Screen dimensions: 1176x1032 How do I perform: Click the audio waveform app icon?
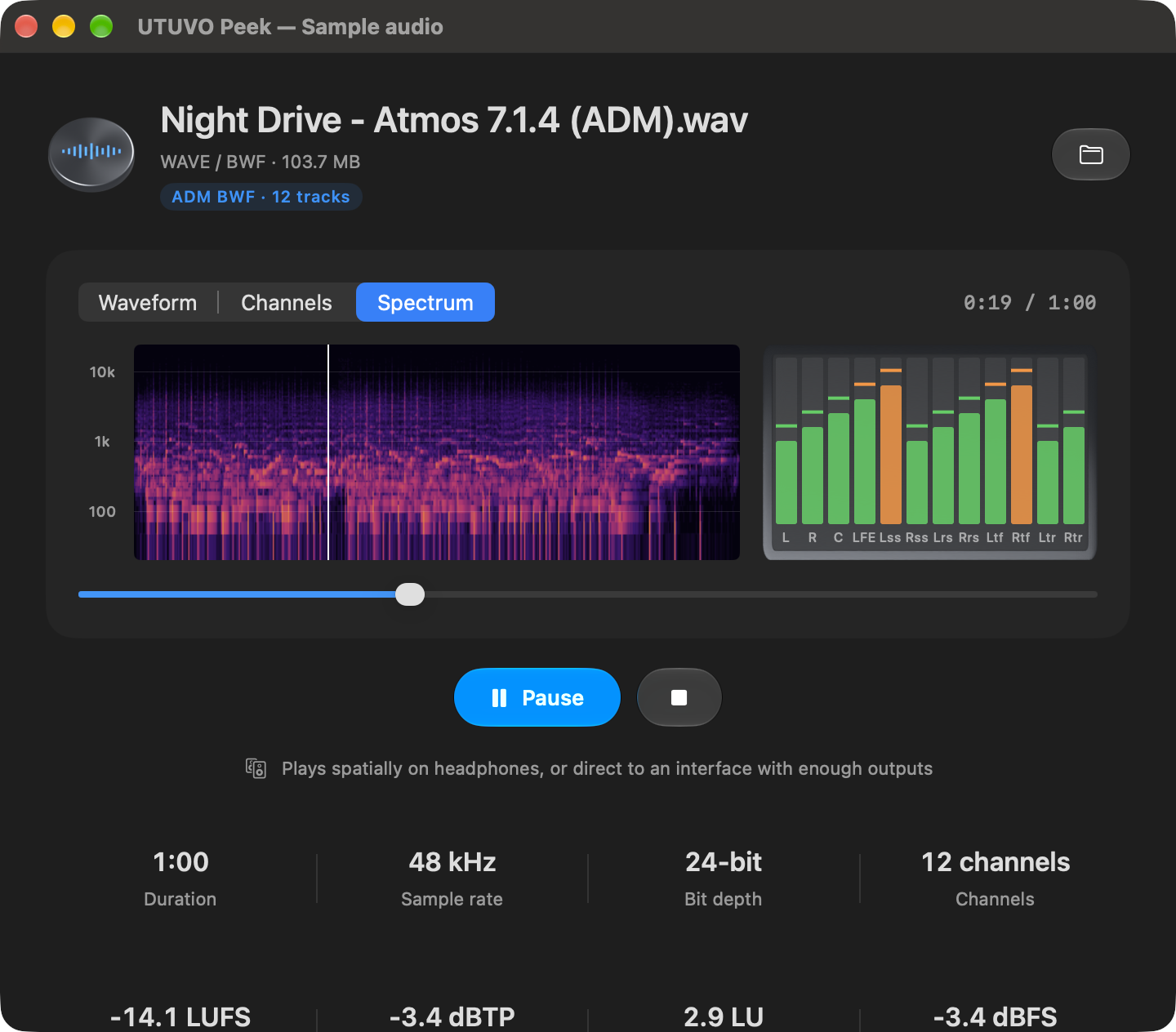[91, 154]
